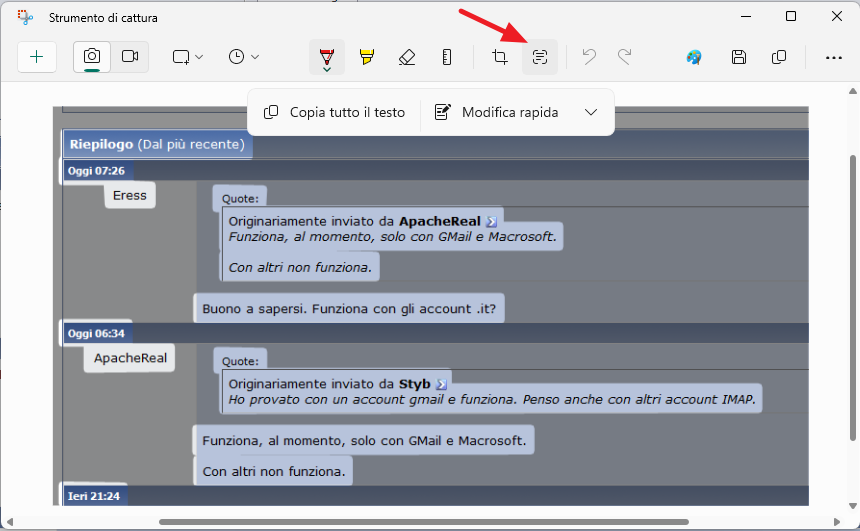Click Modifica rapida button
The width and height of the screenshot is (860, 531).
pos(496,112)
